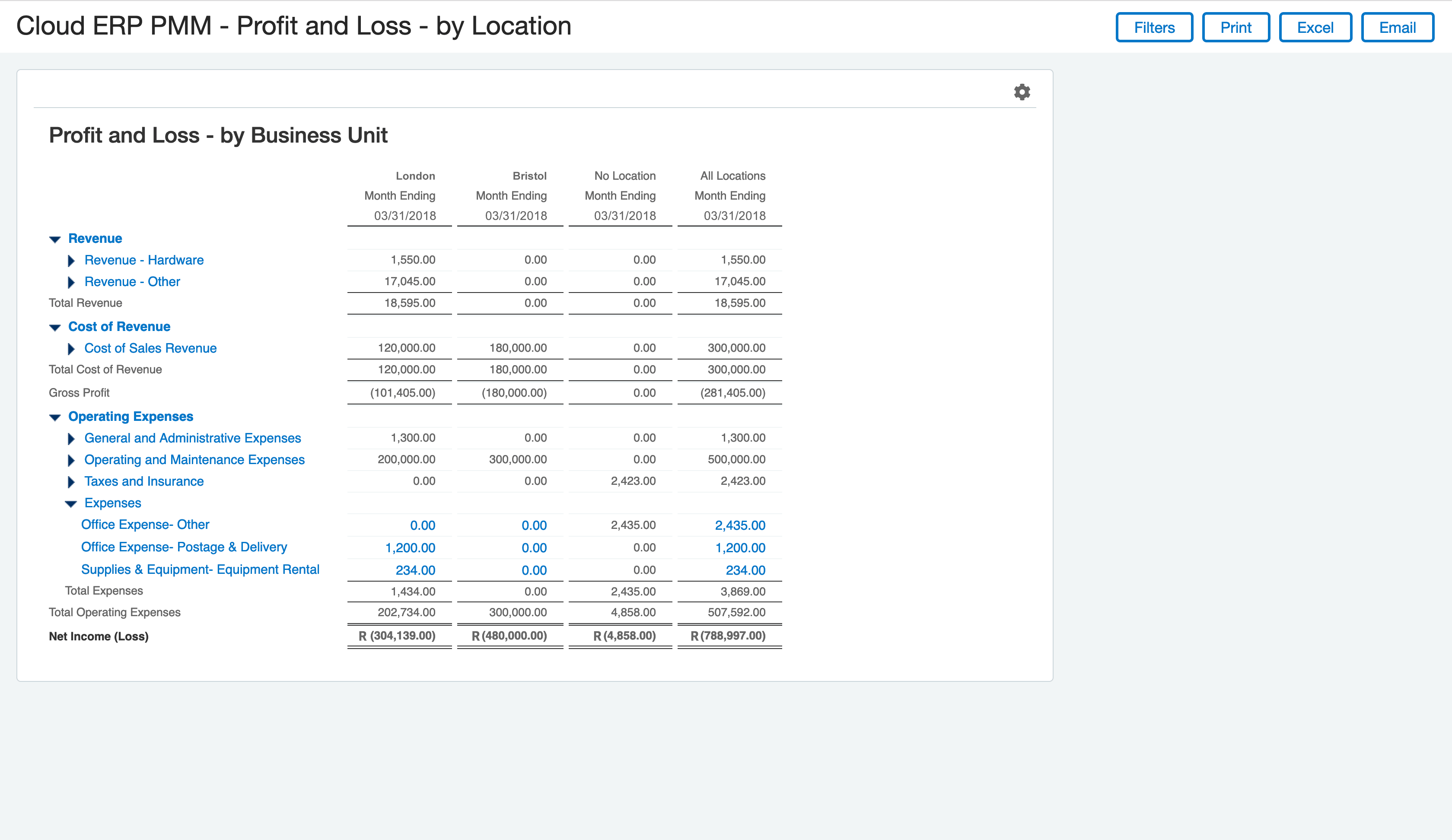Open Taxes and Insurance link
The image size is (1452, 840).
[144, 481]
